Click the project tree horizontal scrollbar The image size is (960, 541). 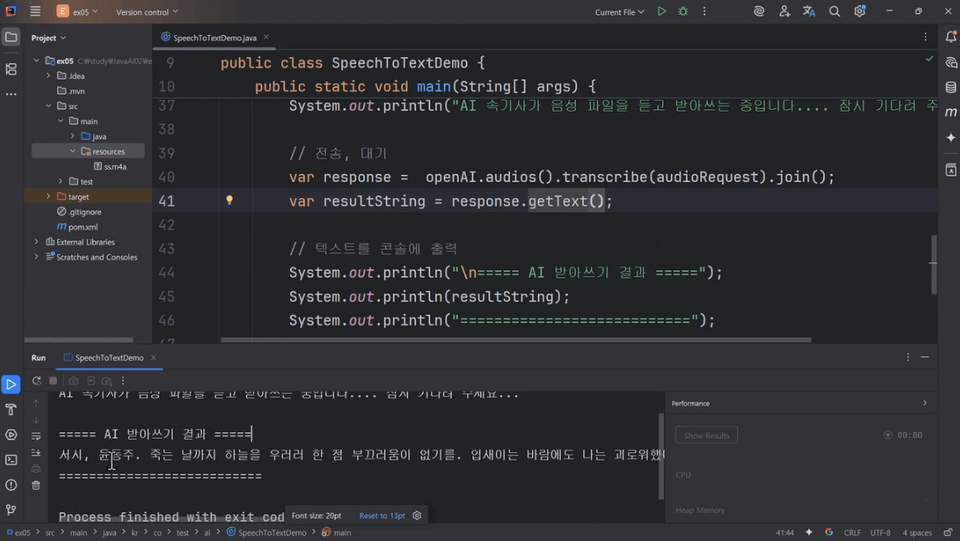[x=78, y=340]
